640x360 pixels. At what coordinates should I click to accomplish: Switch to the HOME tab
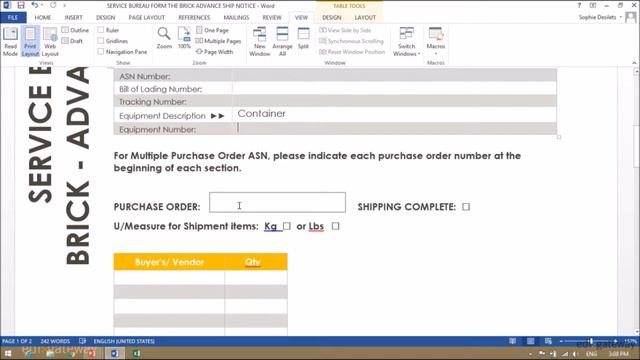pyautogui.click(x=43, y=18)
